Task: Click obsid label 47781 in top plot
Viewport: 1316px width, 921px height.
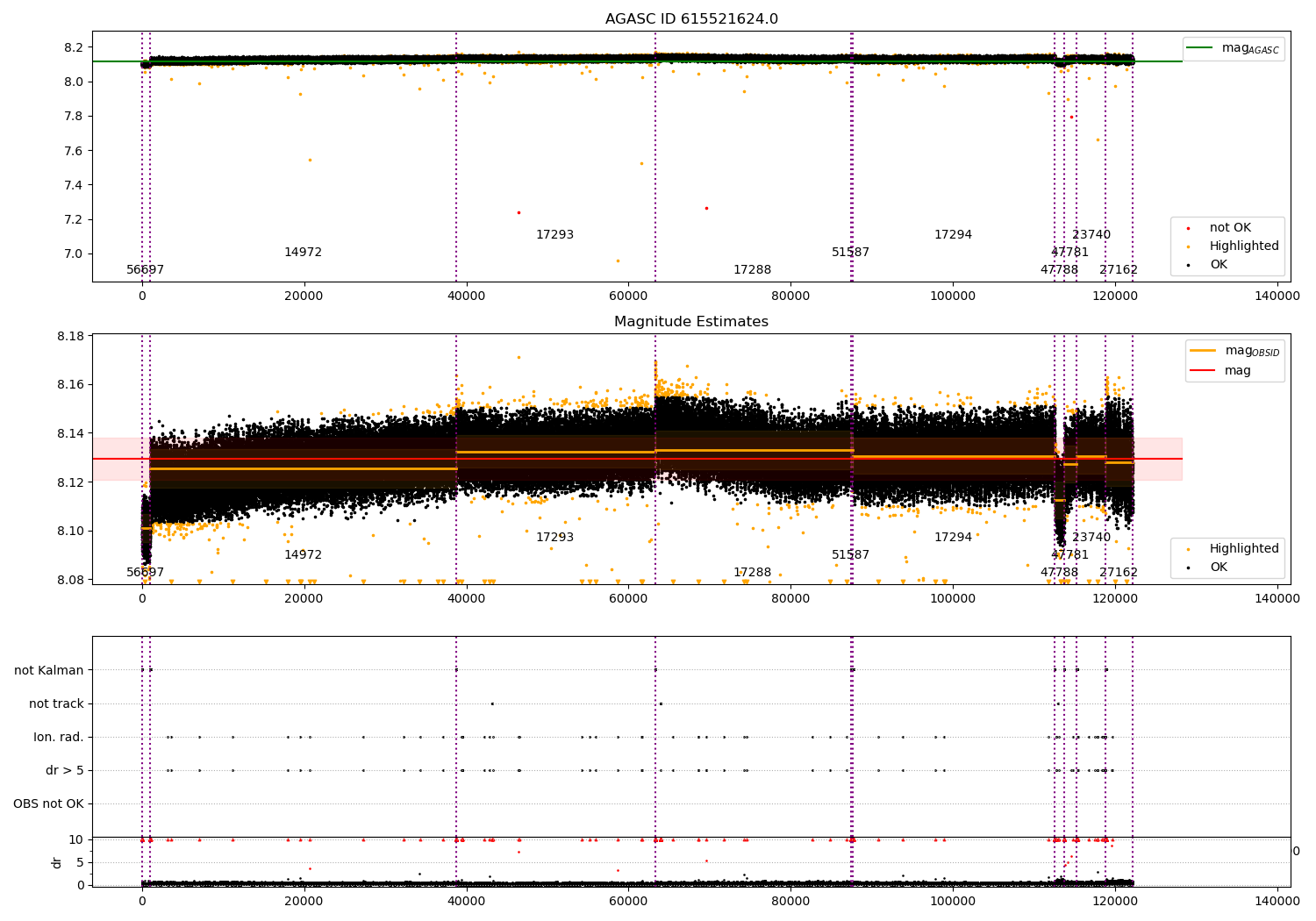Action: (1069, 253)
